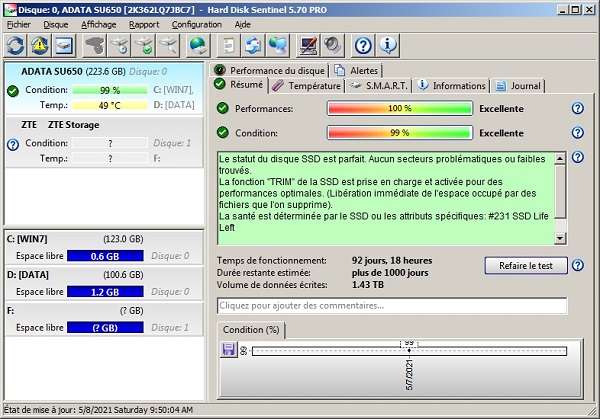This screenshot has height=419, width=600.
Task: Select the ADATA SU650 disk entry
Action: tap(104, 88)
